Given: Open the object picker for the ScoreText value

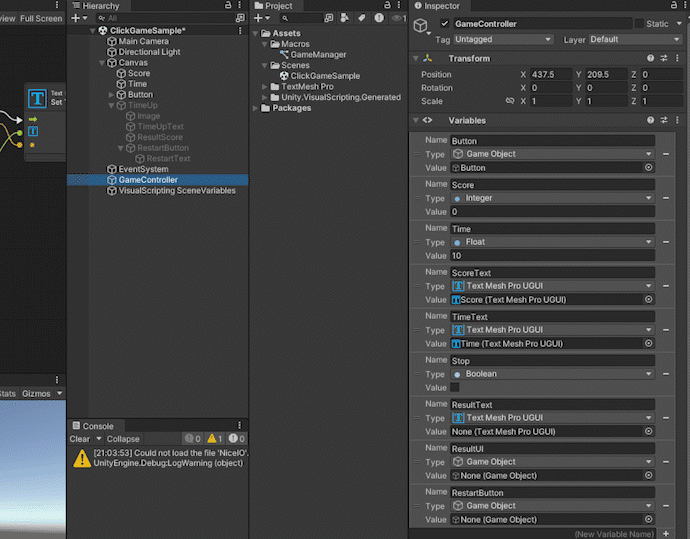Looking at the screenshot, I should [649, 299].
